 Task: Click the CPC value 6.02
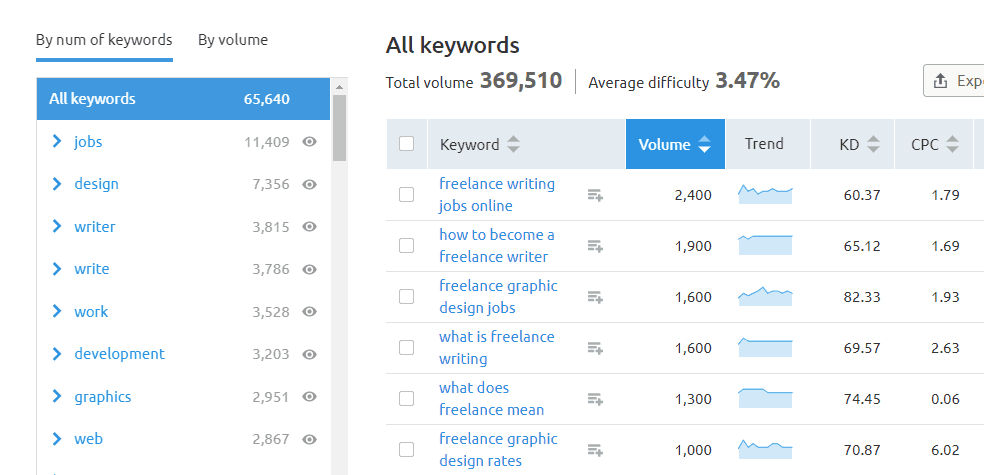point(946,450)
